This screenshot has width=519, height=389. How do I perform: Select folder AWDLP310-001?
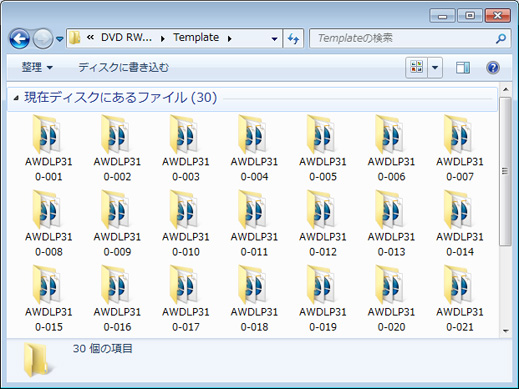tap(49, 148)
